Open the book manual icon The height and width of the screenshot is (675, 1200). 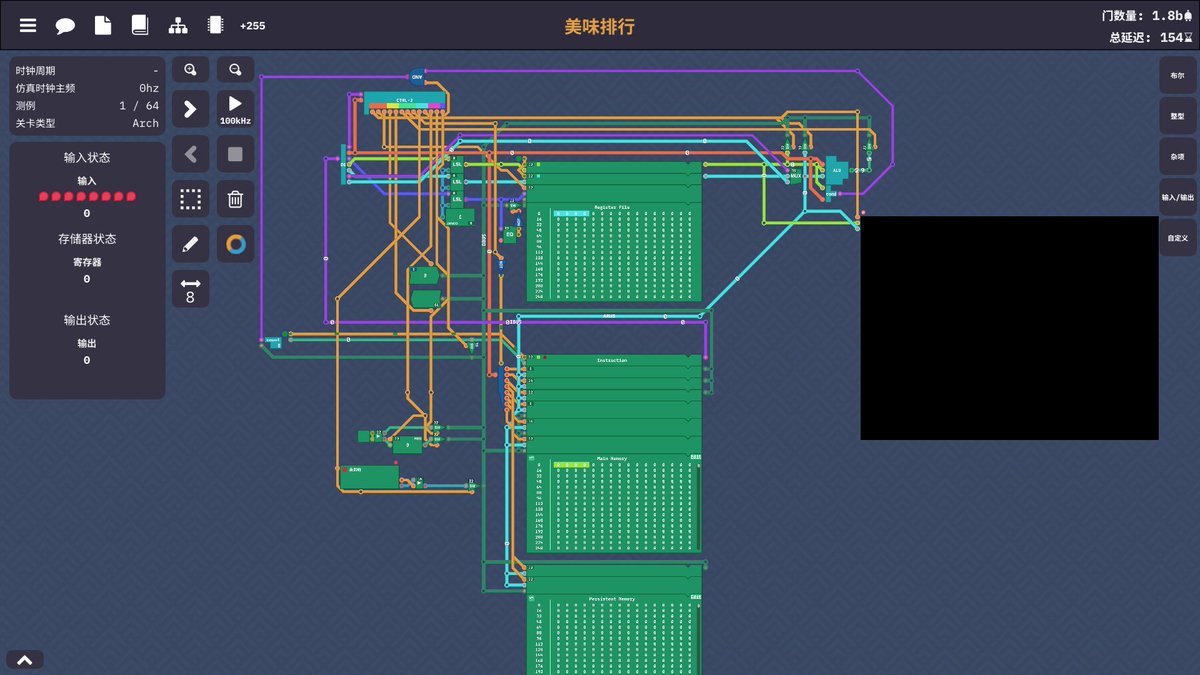coord(140,26)
